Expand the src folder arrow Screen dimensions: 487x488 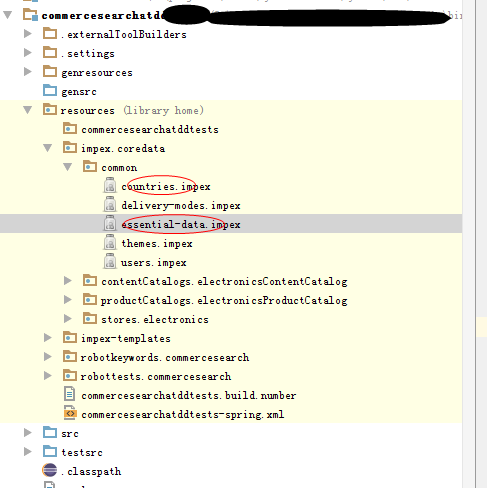pyautogui.click(x=28, y=433)
